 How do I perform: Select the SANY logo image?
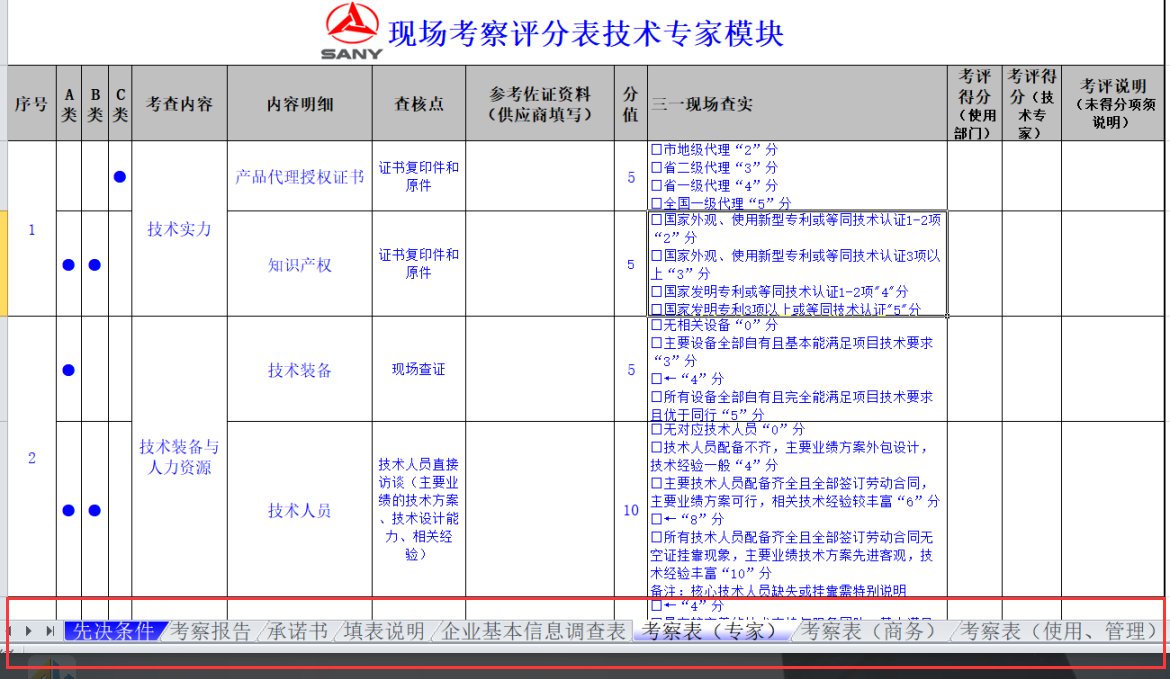tap(352, 31)
